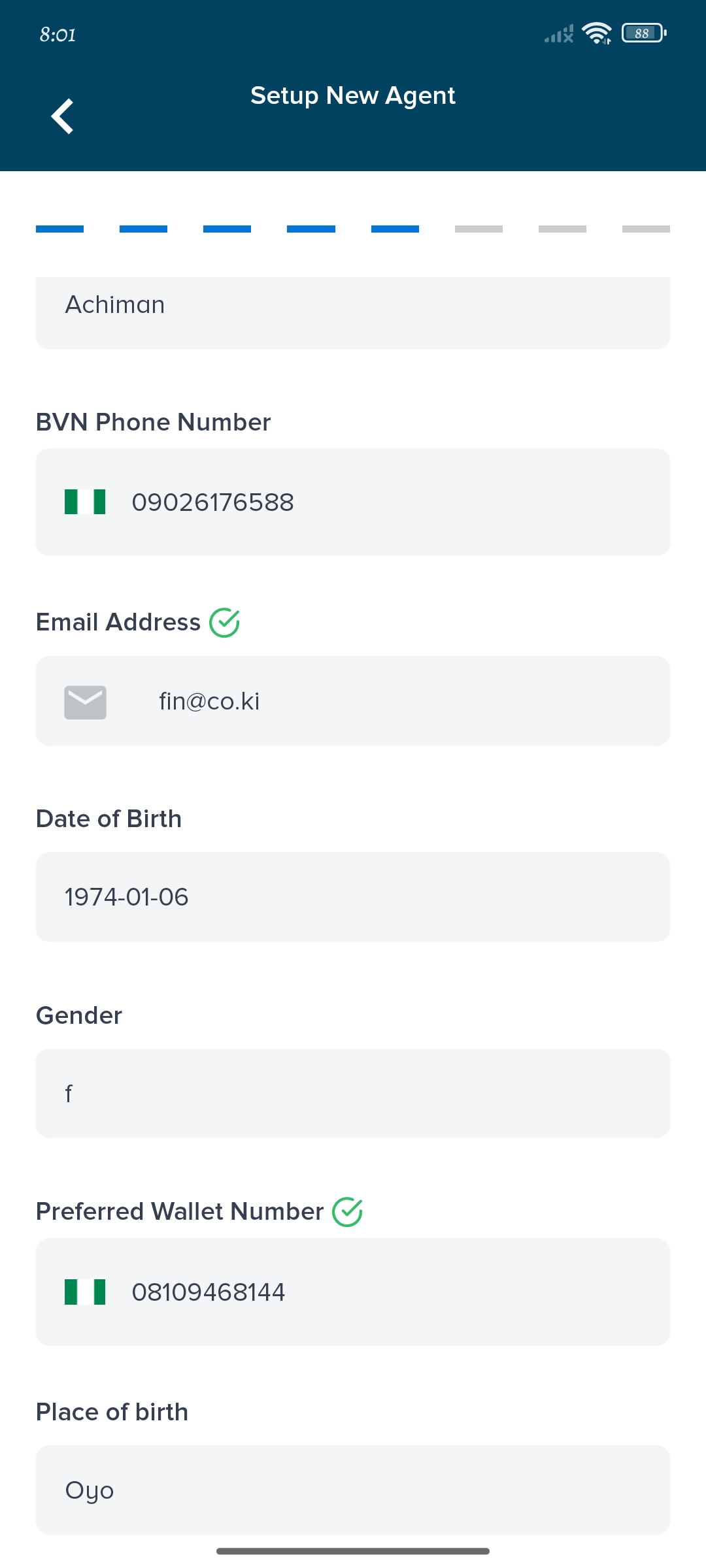Open the Date of Birth picker field
The width and height of the screenshot is (706, 1568).
click(353, 896)
